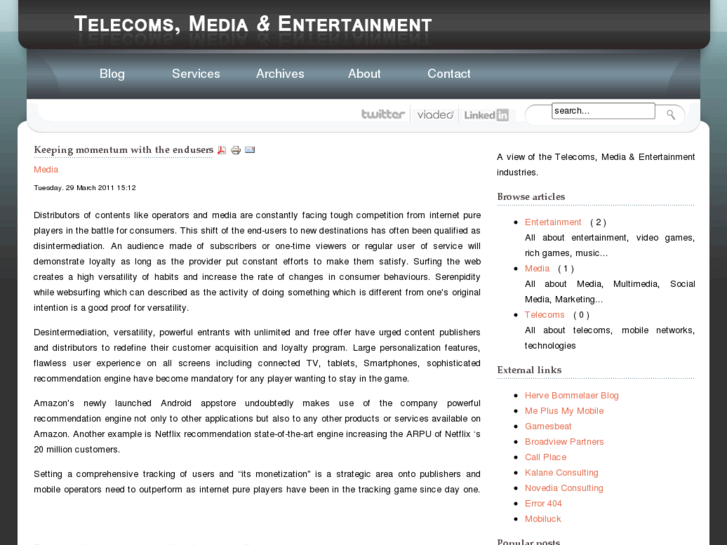Click the email article icon
727x545 pixels.
pyautogui.click(x=250, y=150)
